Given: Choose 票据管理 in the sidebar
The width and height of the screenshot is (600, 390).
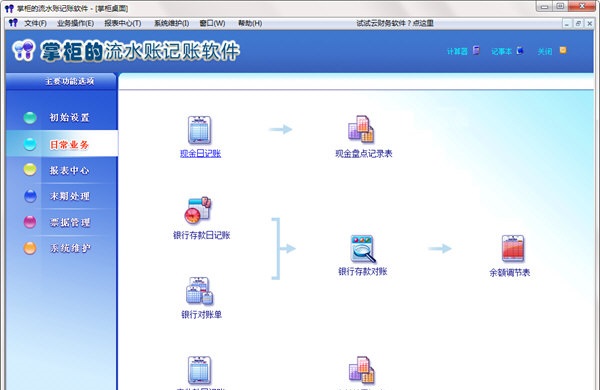Looking at the screenshot, I should (70, 222).
